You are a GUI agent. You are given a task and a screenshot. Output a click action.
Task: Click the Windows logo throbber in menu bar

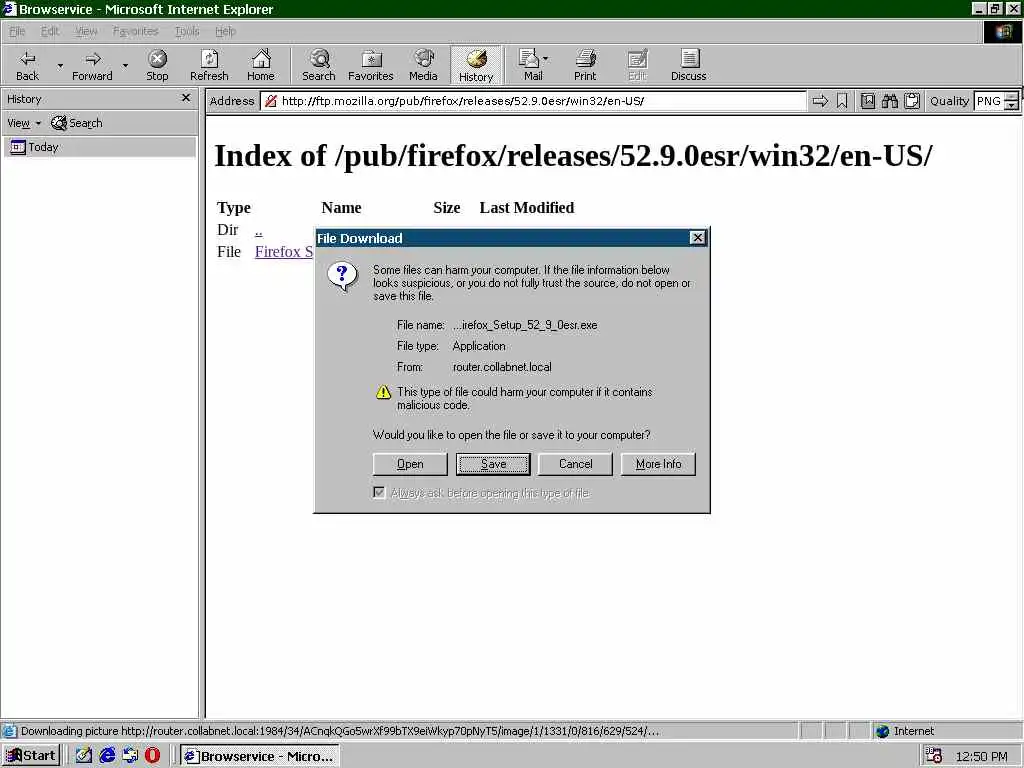[x=1002, y=32]
